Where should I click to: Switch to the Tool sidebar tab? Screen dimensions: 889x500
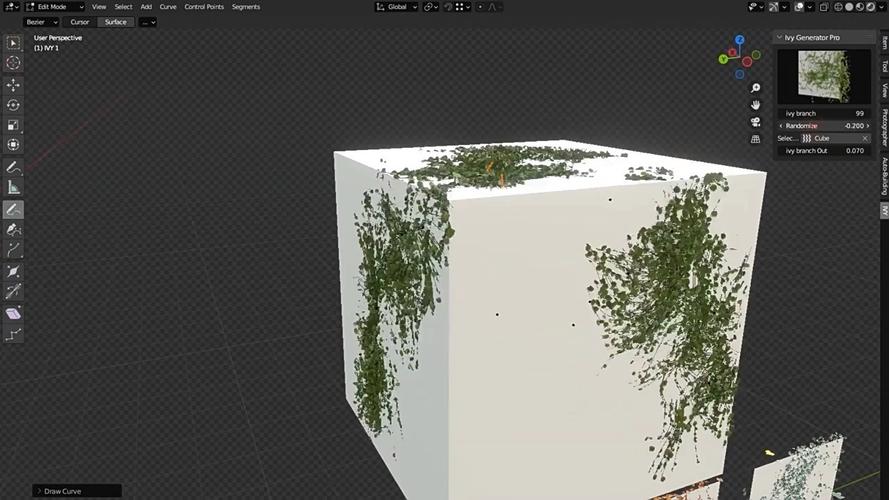tap(884, 66)
